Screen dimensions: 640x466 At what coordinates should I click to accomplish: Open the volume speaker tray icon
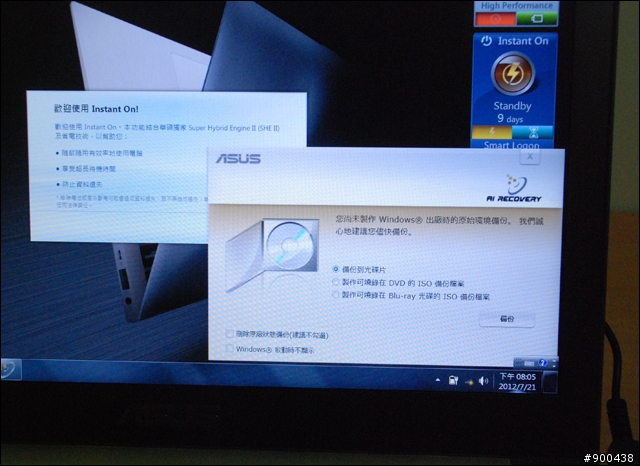[483, 381]
